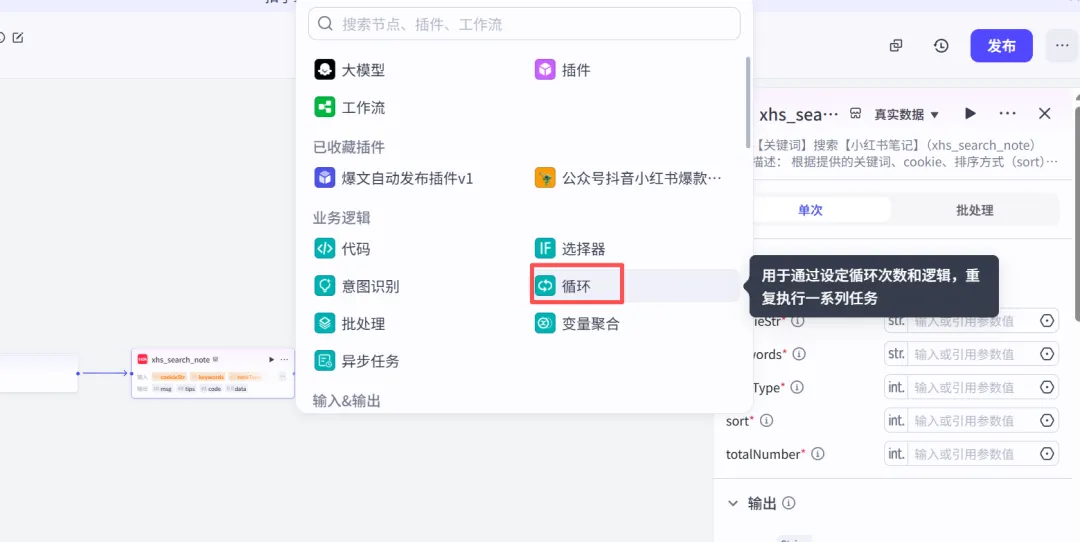Click the 发布 publish button
Viewport: 1080px width, 542px height.
coord(1001,46)
